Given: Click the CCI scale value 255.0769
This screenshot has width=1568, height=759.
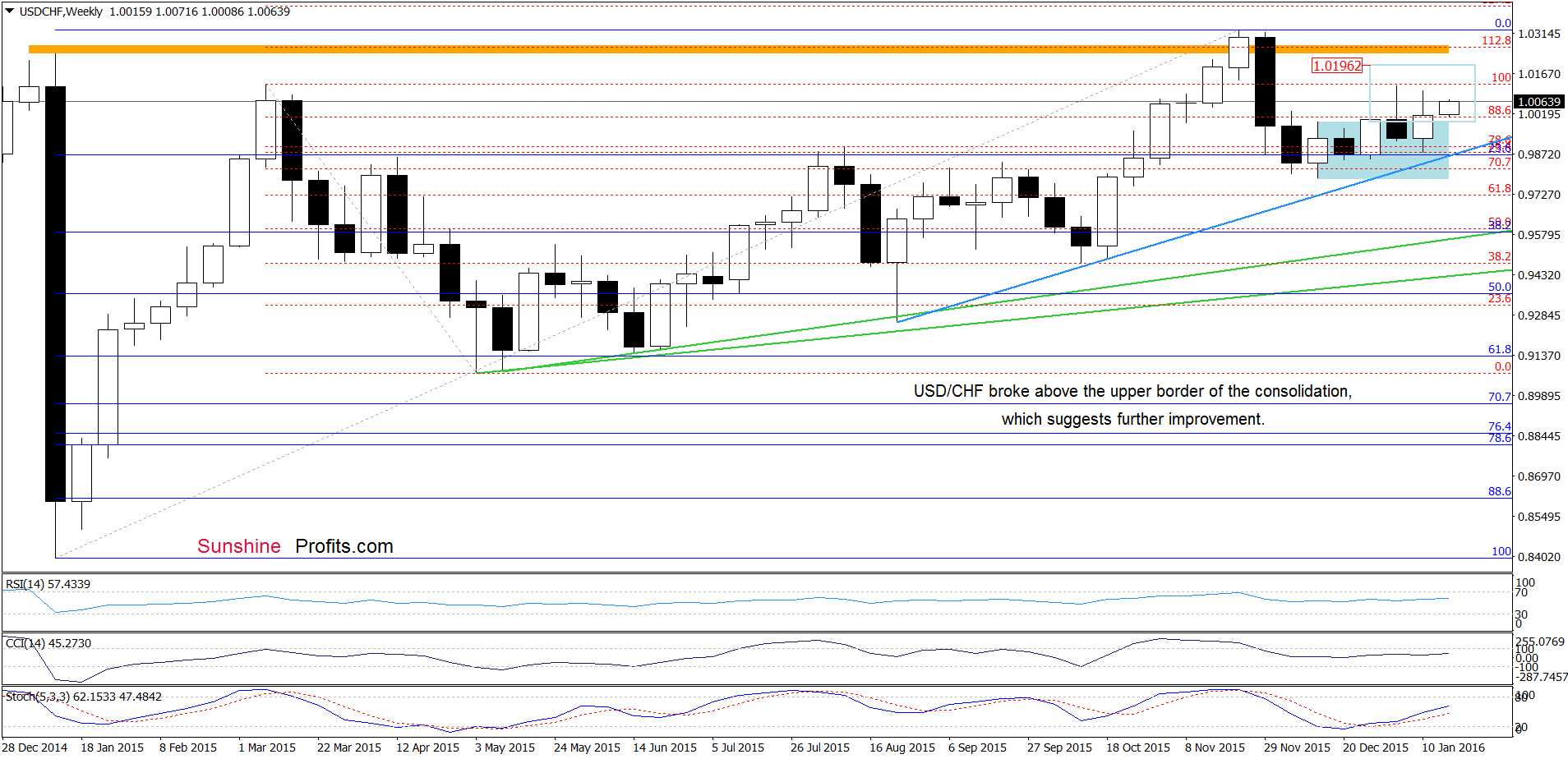Looking at the screenshot, I should 1540,642.
